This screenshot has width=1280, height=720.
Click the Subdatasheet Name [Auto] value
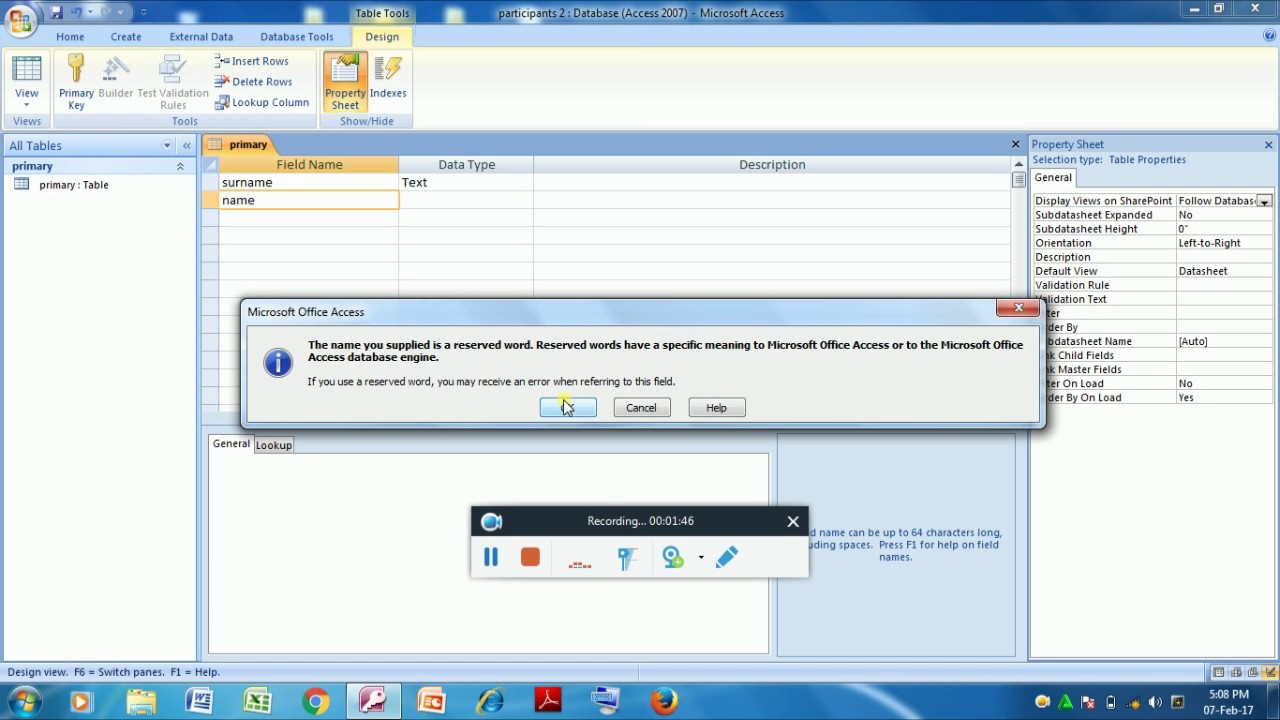[1224, 341]
